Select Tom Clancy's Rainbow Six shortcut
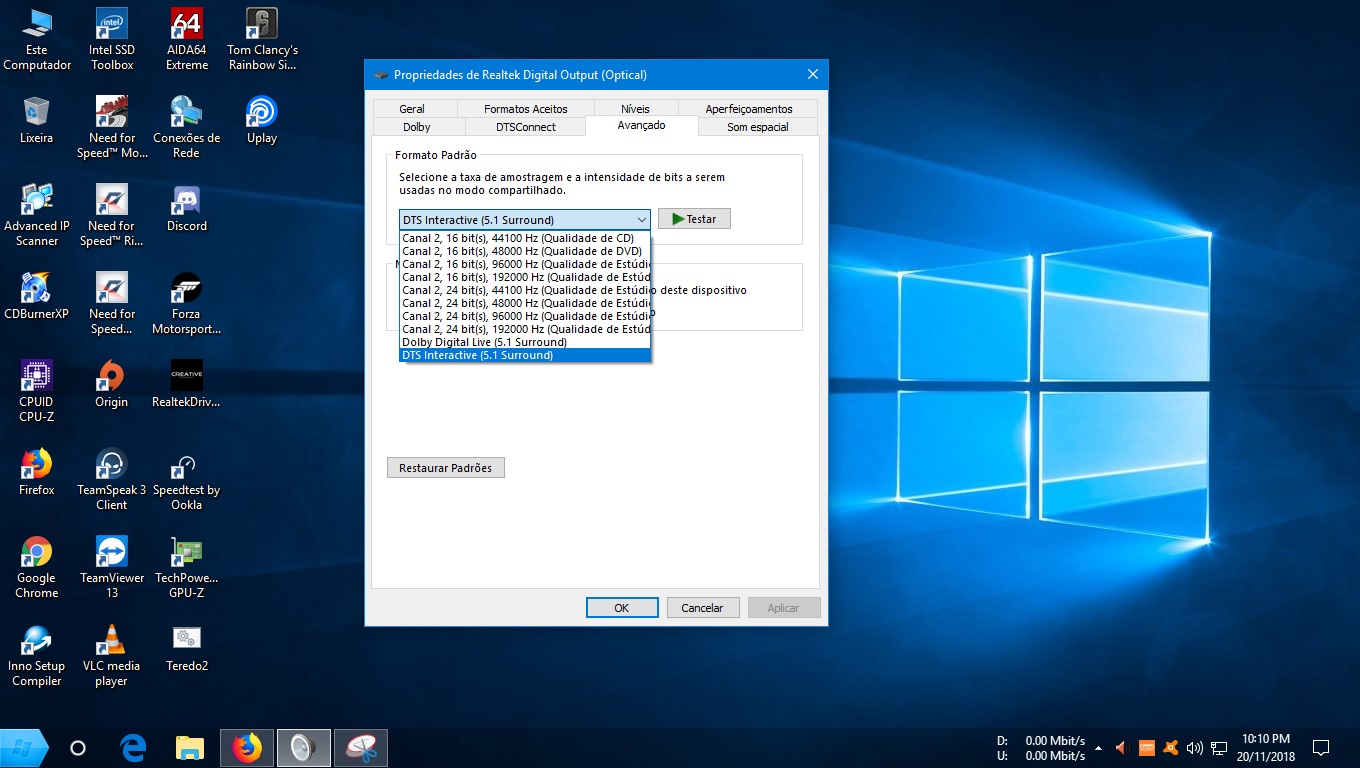This screenshot has width=1360, height=768. (x=262, y=40)
